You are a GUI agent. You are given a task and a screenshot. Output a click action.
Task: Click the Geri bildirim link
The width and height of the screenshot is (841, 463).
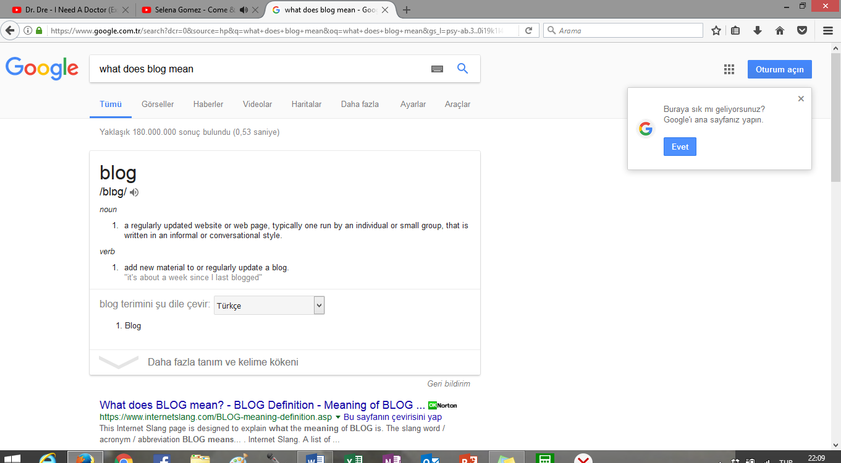[448, 384]
